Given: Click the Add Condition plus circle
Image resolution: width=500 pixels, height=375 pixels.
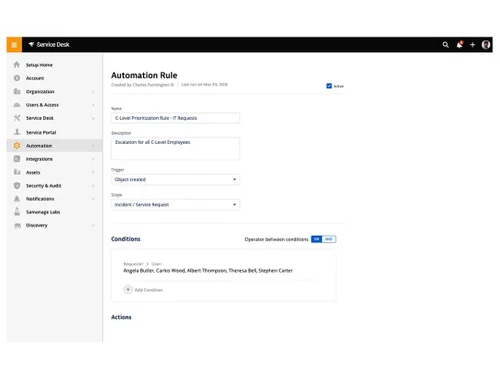Looking at the screenshot, I should pos(128,289).
